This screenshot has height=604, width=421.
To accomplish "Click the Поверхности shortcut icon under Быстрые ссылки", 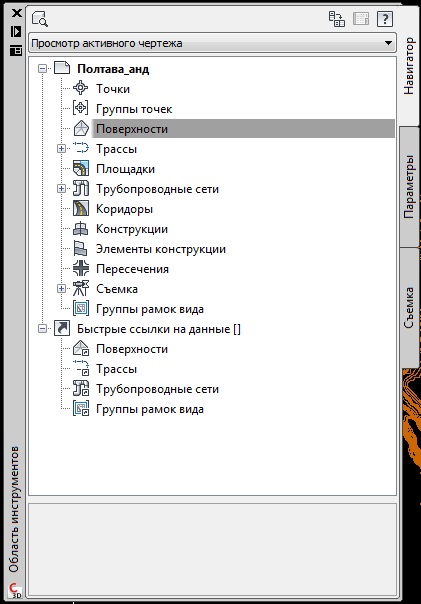I will [81, 348].
